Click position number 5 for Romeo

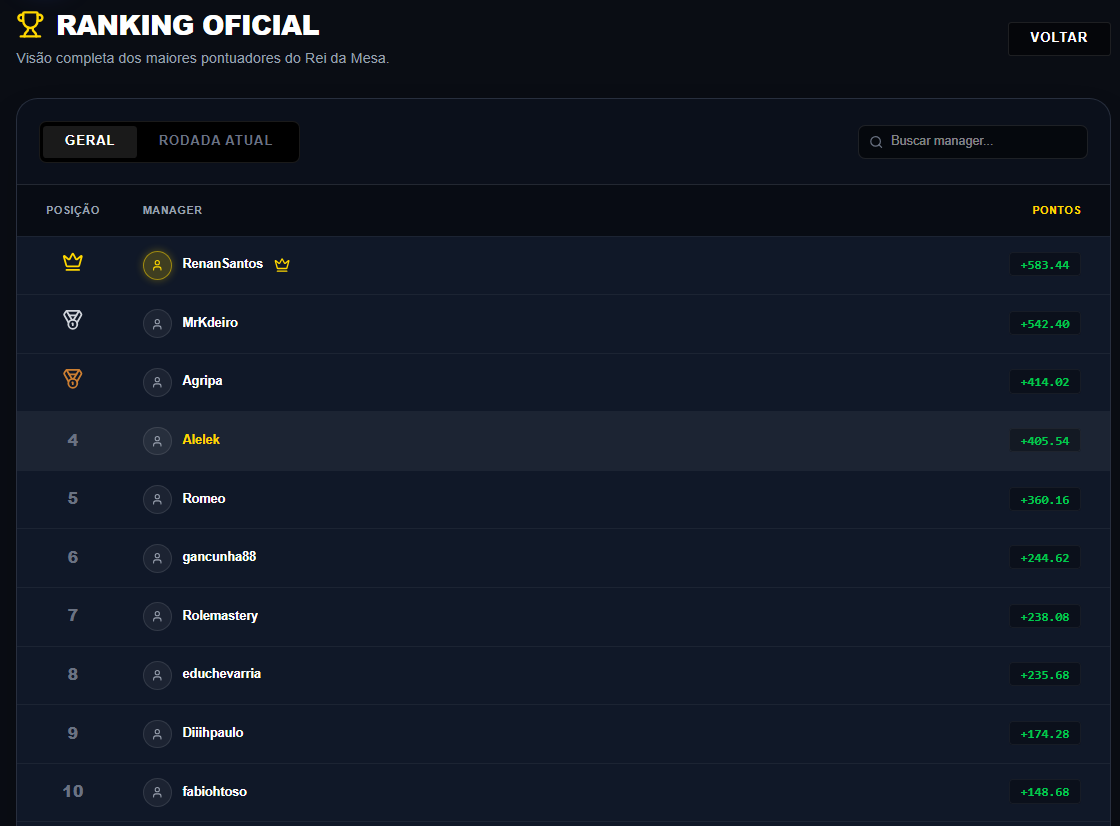pyautogui.click(x=73, y=499)
